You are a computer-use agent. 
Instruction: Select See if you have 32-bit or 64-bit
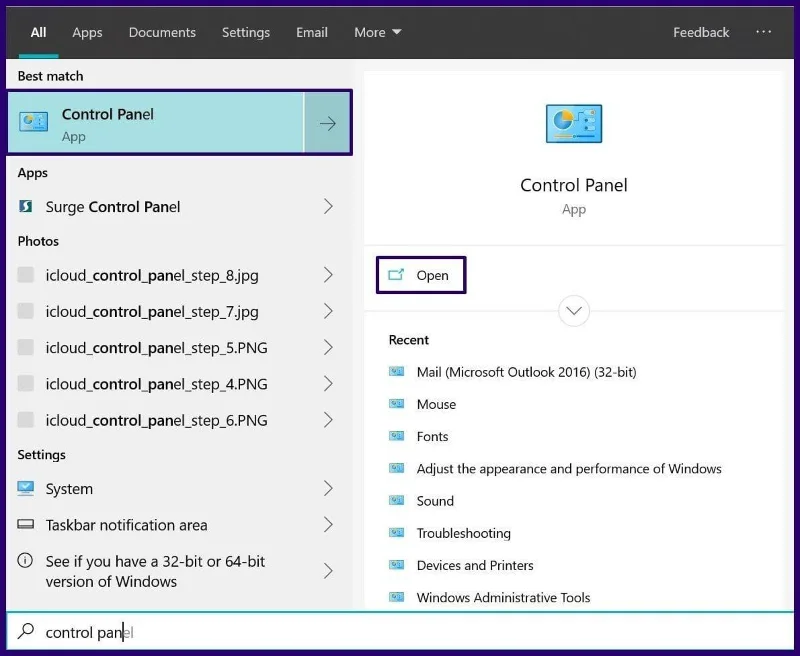click(155, 571)
